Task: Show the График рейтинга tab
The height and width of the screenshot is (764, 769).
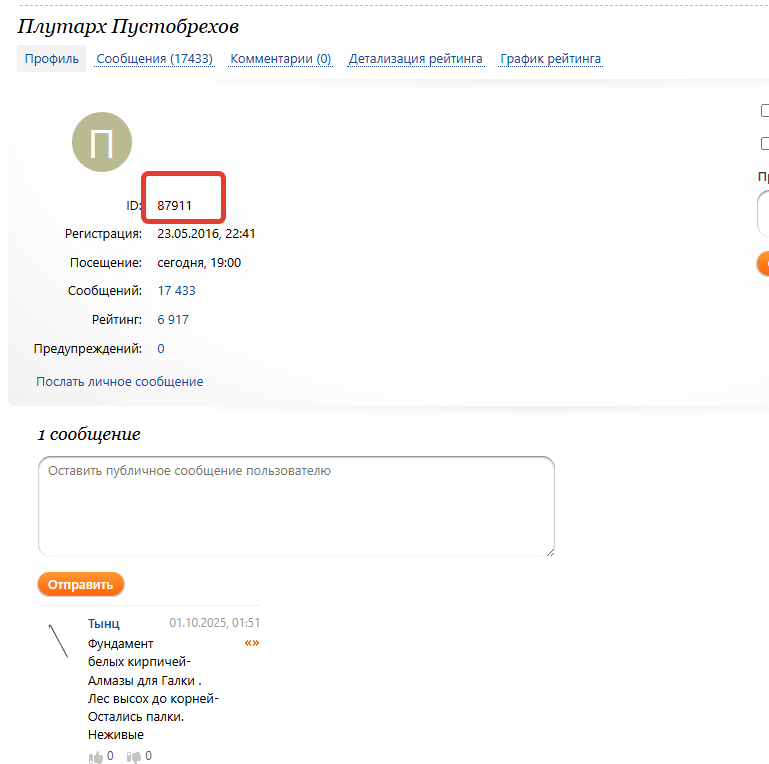Action: pos(551,59)
